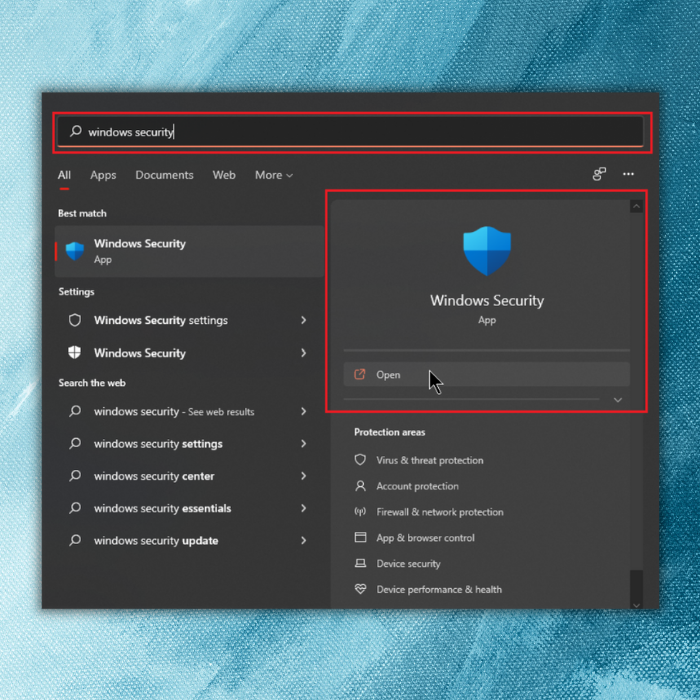The image size is (700, 700).
Task: Switch to the All tab
Action: [x=64, y=175]
